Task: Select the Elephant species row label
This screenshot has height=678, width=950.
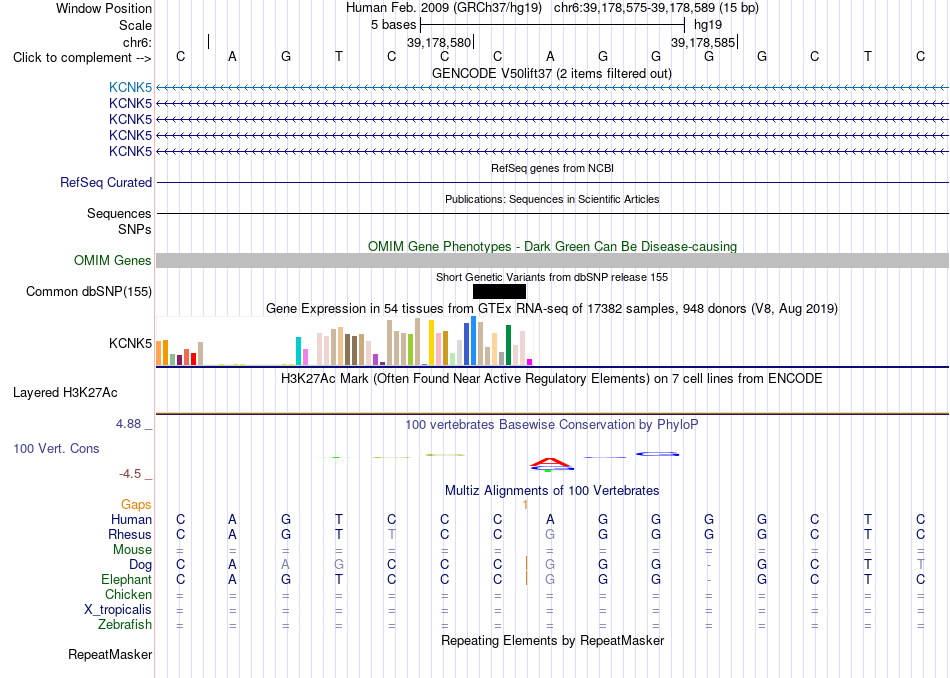Action: click(127, 579)
